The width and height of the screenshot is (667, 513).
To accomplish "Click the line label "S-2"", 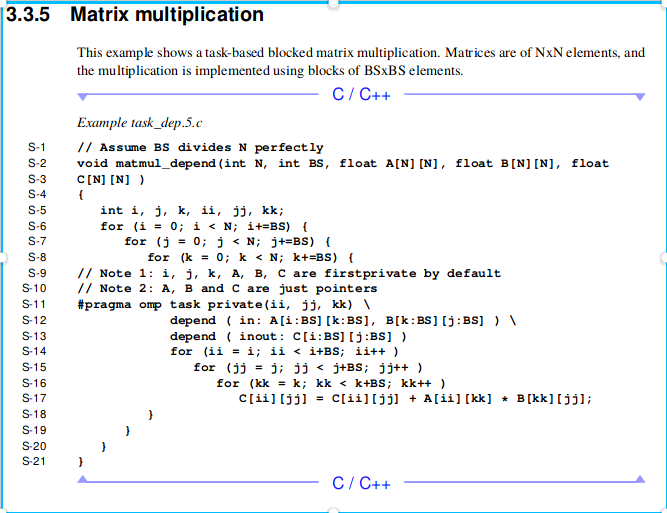I will [37, 163].
